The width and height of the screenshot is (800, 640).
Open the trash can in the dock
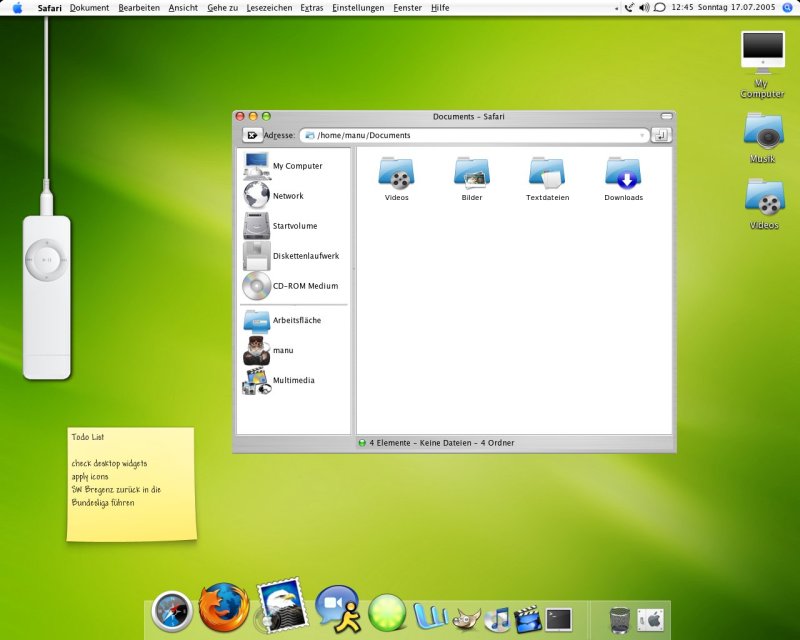pos(619,620)
